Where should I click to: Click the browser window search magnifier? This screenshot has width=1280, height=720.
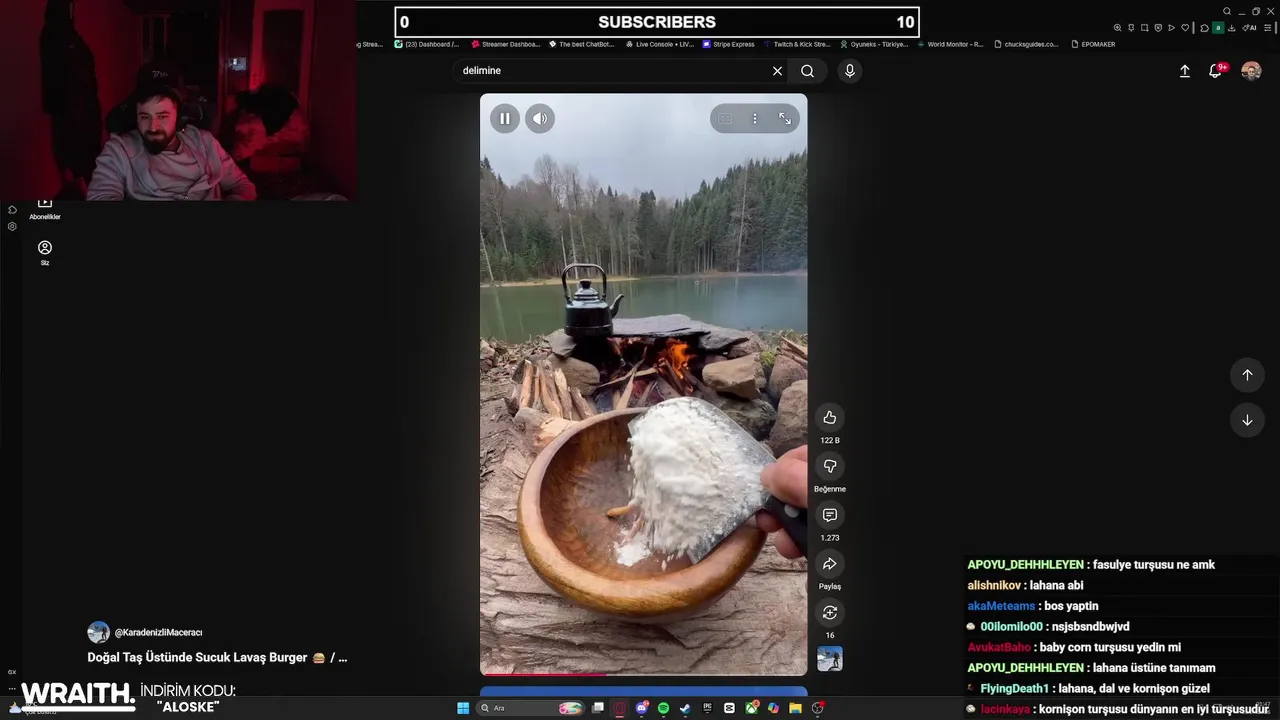pyautogui.click(x=1227, y=11)
